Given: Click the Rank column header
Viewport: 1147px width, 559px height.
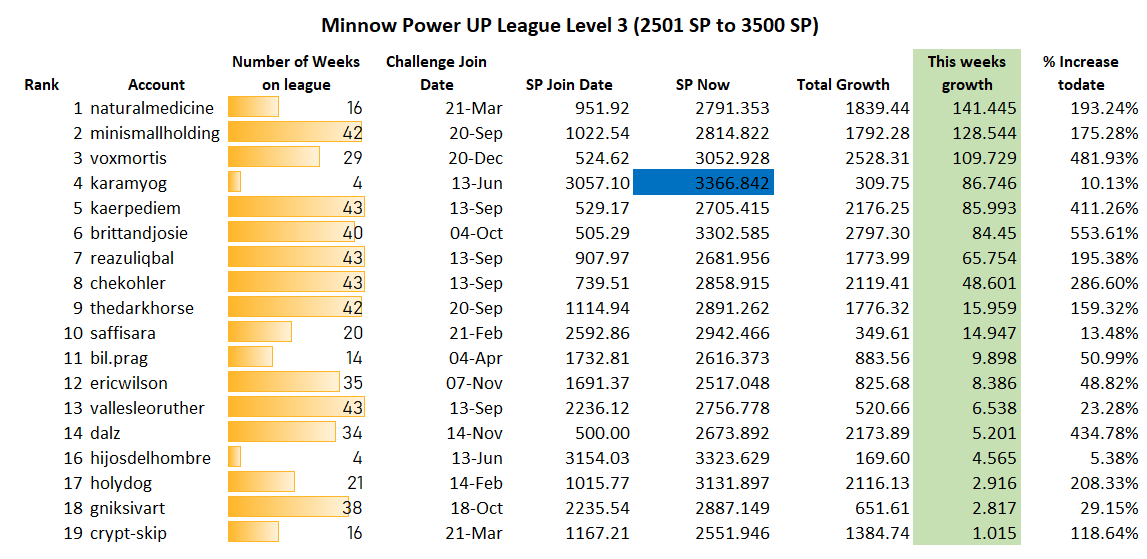Looking at the screenshot, I should (42, 84).
